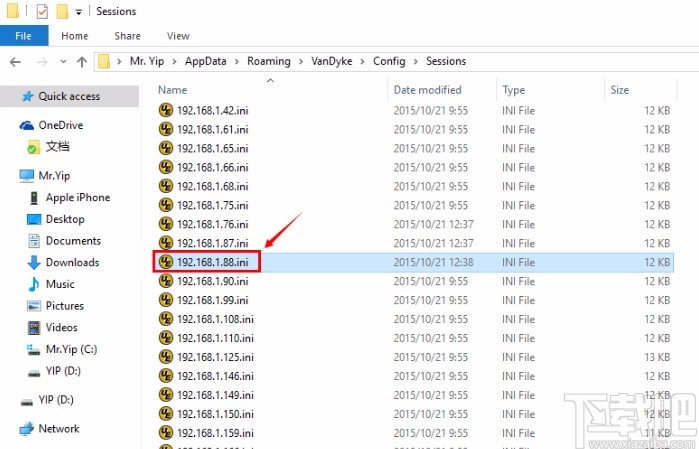
Task: Click the icon of 192.168.1.76.ini
Action: [166, 224]
